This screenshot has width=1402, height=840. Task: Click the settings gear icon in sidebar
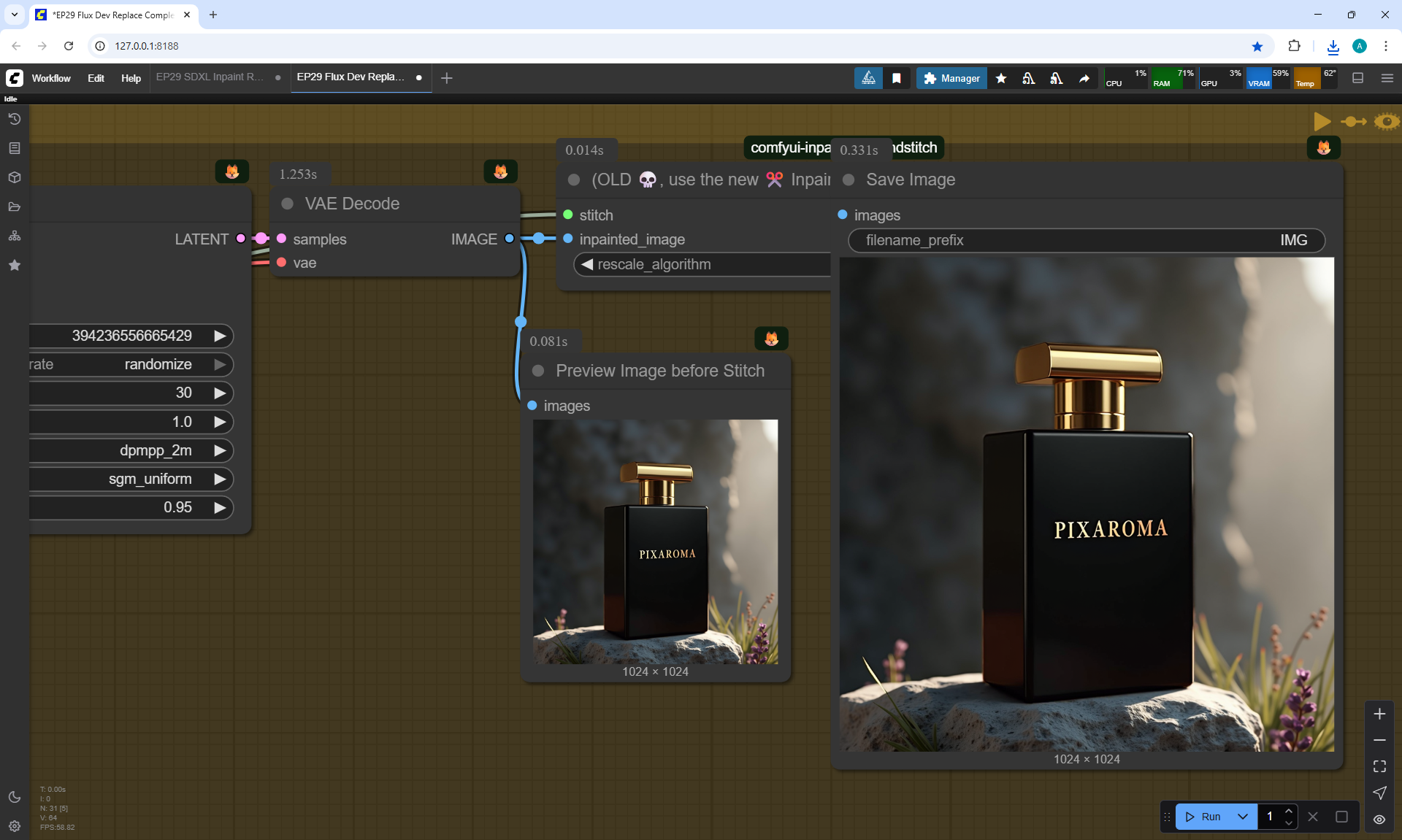pos(15,826)
